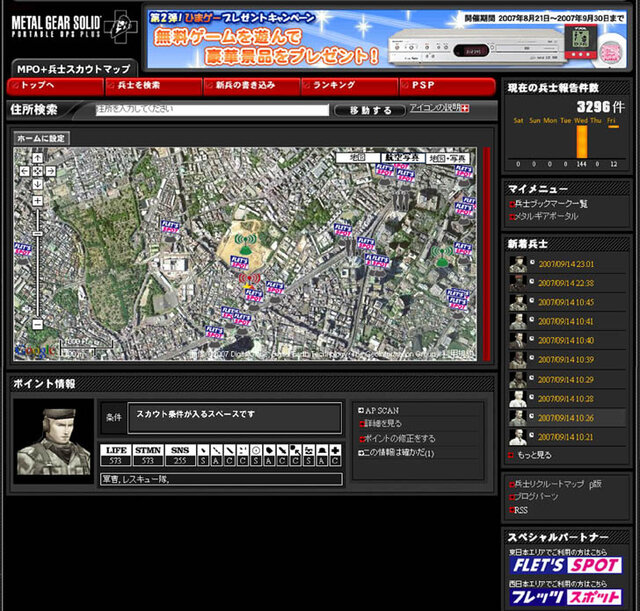Open the 新兵の書き込み menu tab

coord(252,86)
